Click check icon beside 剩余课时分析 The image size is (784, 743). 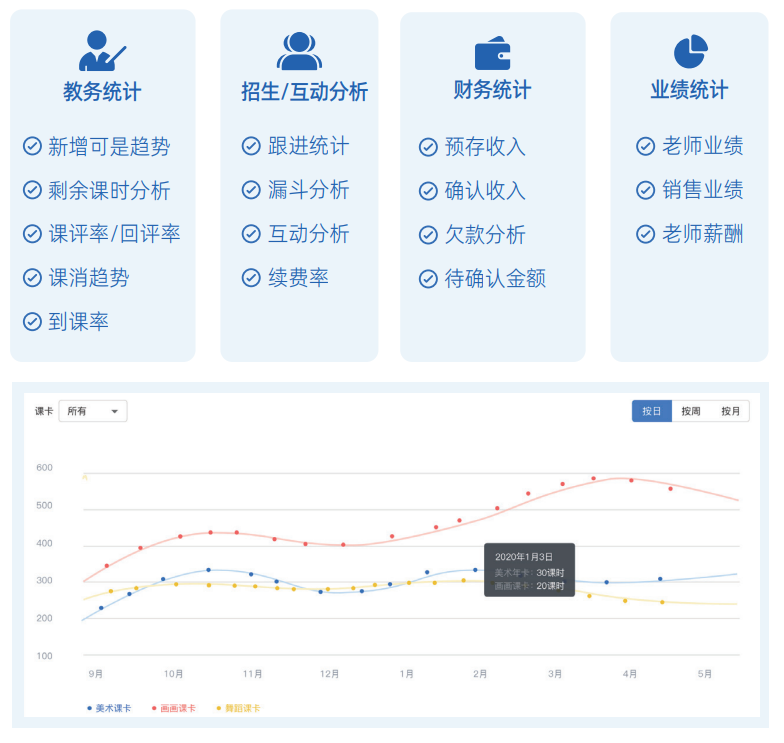pyautogui.click(x=32, y=190)
